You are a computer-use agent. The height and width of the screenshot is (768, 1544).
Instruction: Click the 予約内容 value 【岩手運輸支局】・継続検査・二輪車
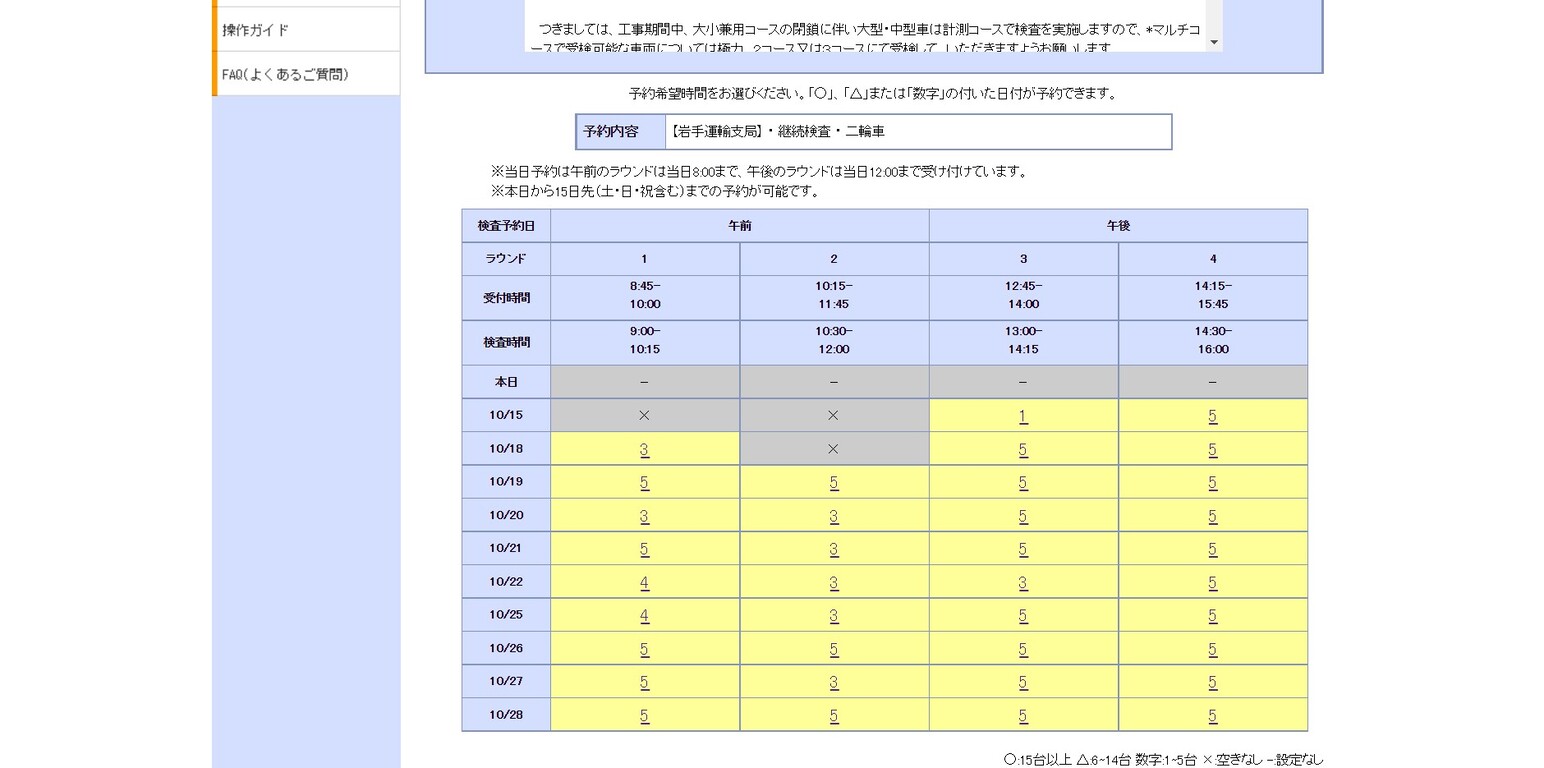tap(918, 132)
